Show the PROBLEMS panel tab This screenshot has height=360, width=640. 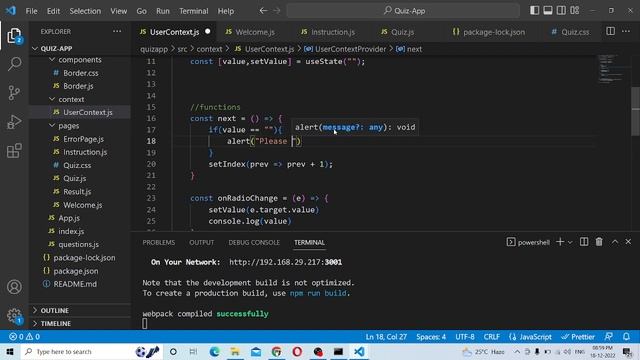point(159,242)
